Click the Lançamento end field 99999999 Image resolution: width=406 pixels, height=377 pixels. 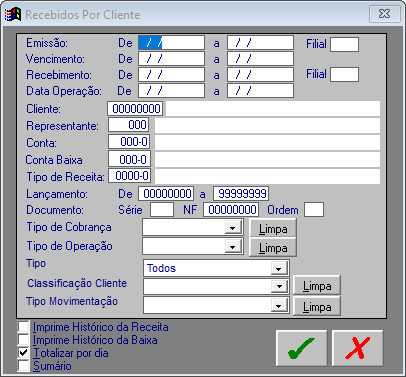coord(241,194)
